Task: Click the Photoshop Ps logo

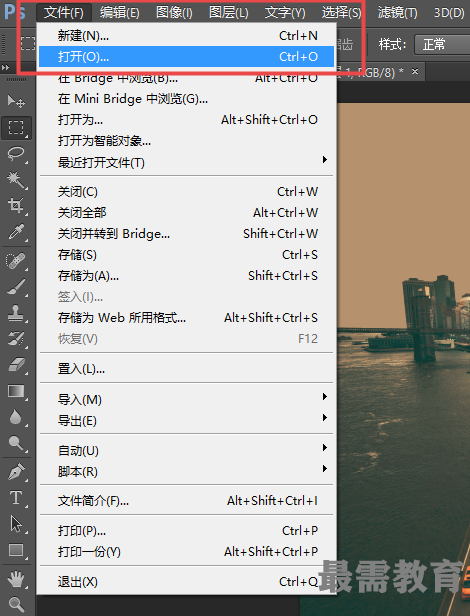Action: point(14,12)
